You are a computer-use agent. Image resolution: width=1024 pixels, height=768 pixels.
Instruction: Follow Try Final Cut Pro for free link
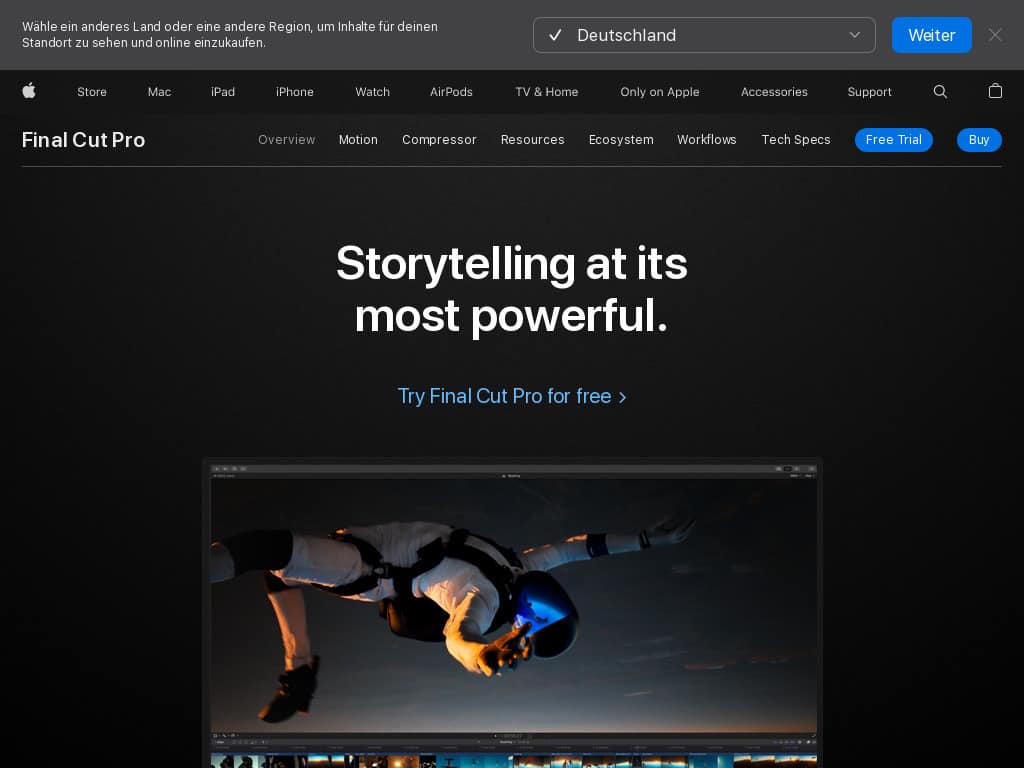tap(512, 396)
